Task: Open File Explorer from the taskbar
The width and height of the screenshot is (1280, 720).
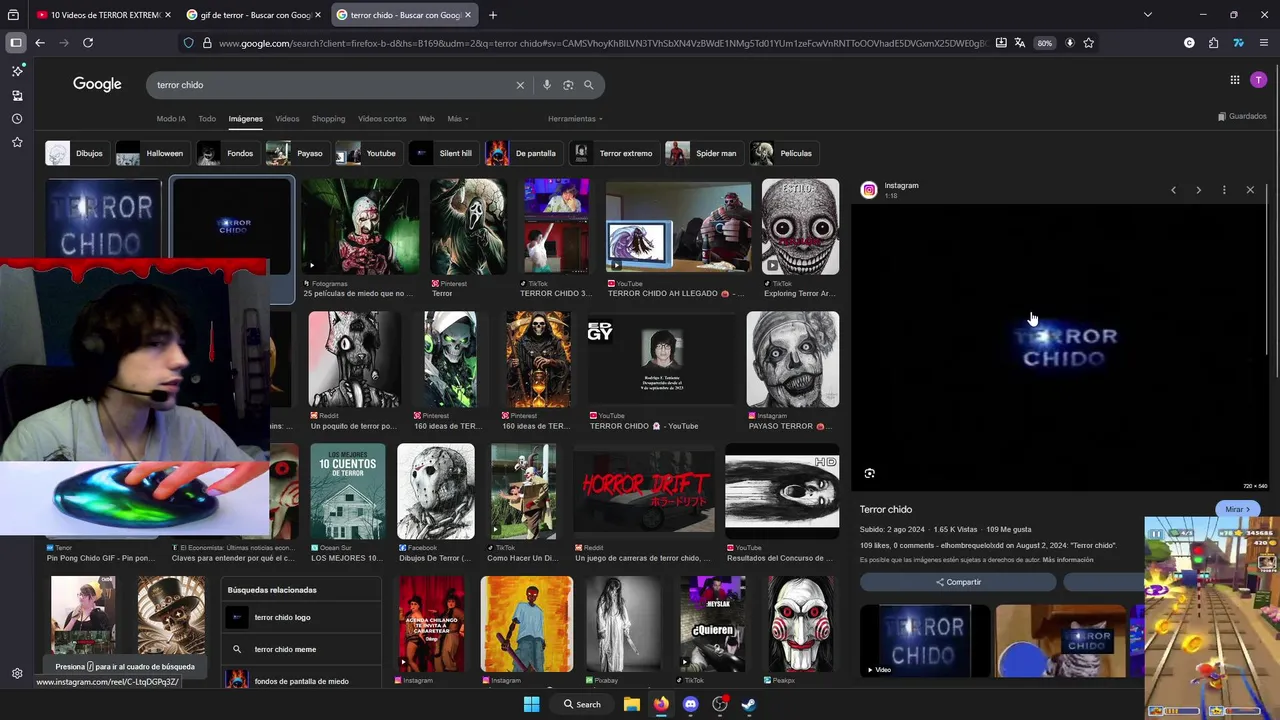Action: pyautogui.click(x=632, y=704)
